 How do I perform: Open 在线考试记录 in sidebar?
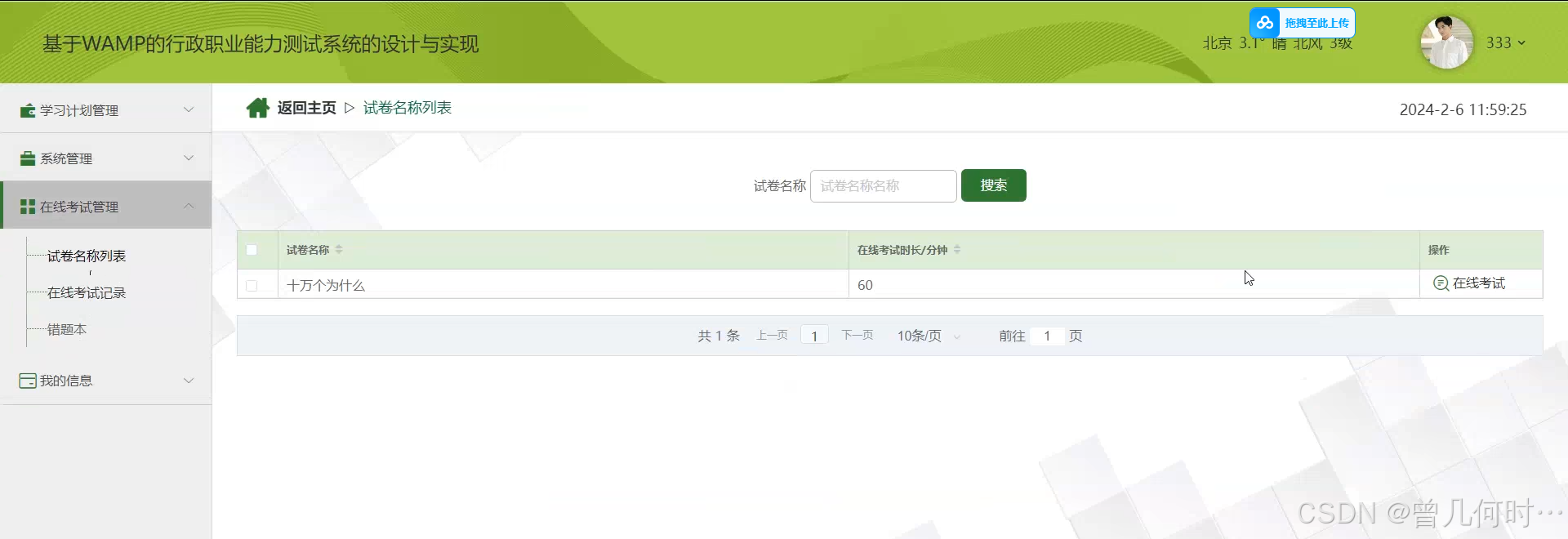coord(87,293)
